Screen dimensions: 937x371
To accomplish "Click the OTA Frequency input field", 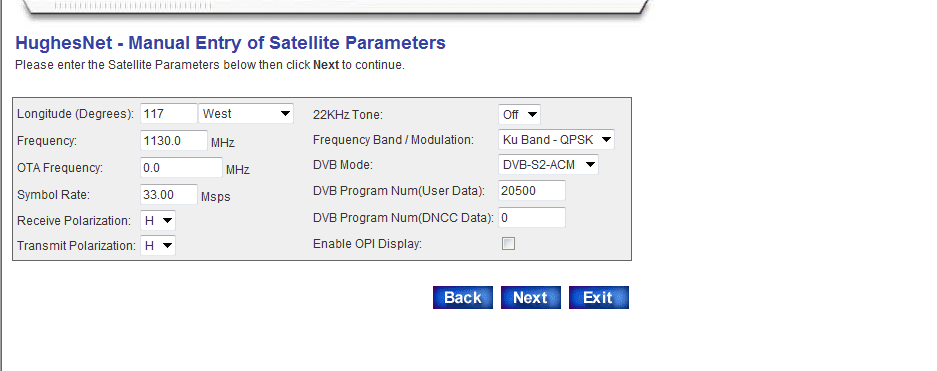I will [181, 168].
